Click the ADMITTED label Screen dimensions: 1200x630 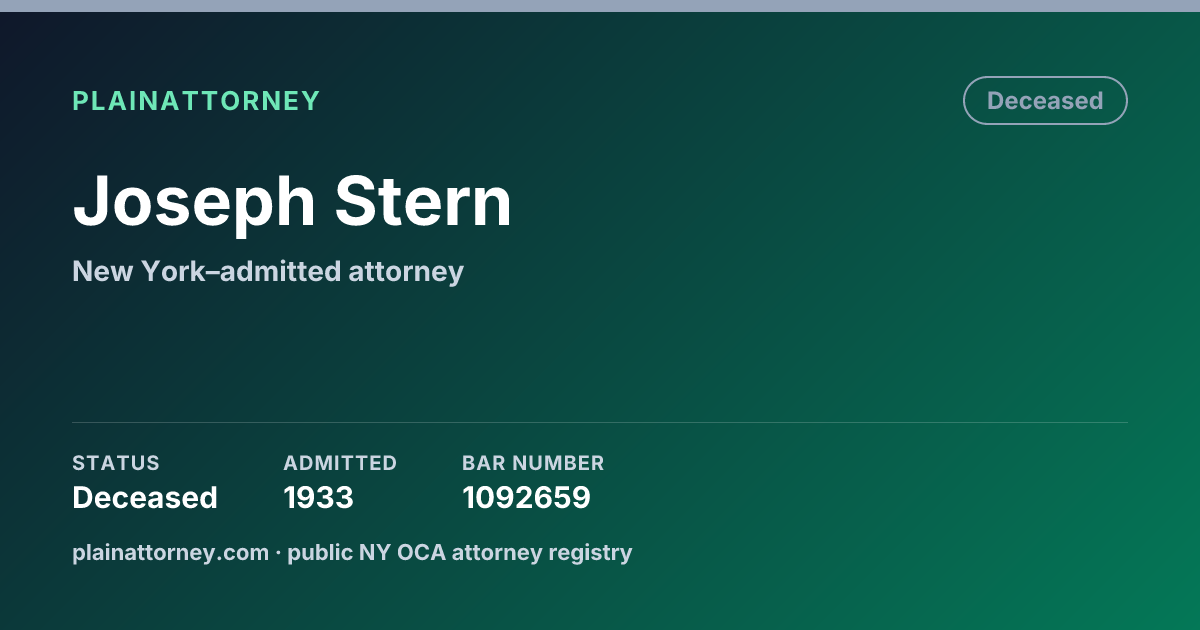[x=340, y=463]
